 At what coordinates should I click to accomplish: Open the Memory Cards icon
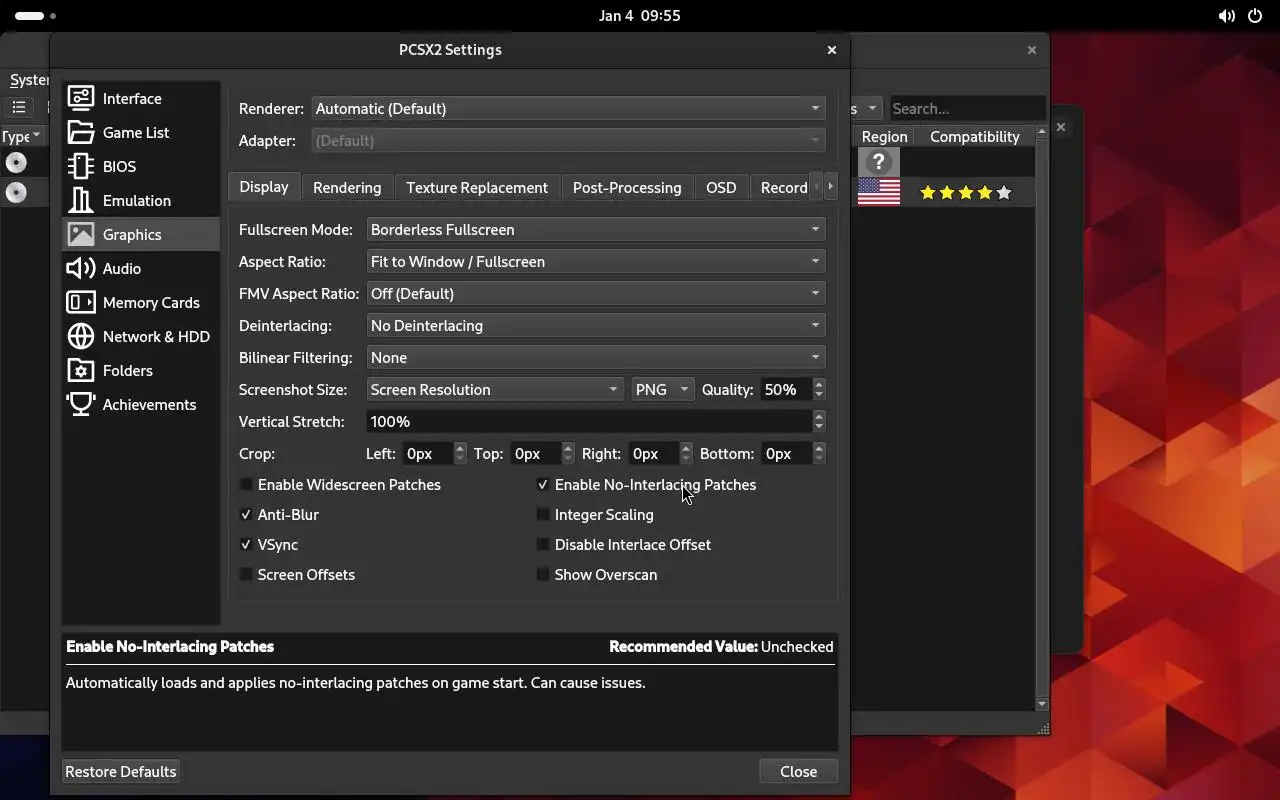pyautogui.click(x=81, y=302)
